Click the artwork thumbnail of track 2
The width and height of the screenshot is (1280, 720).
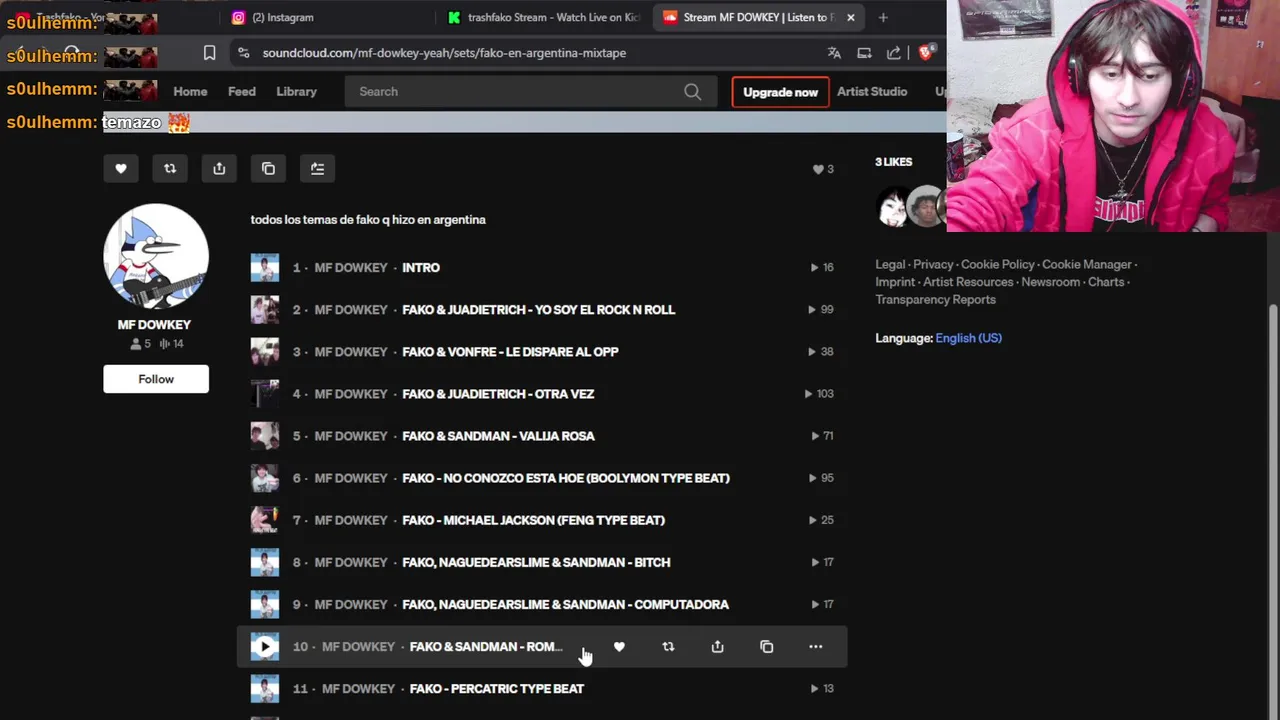(265, 310)
